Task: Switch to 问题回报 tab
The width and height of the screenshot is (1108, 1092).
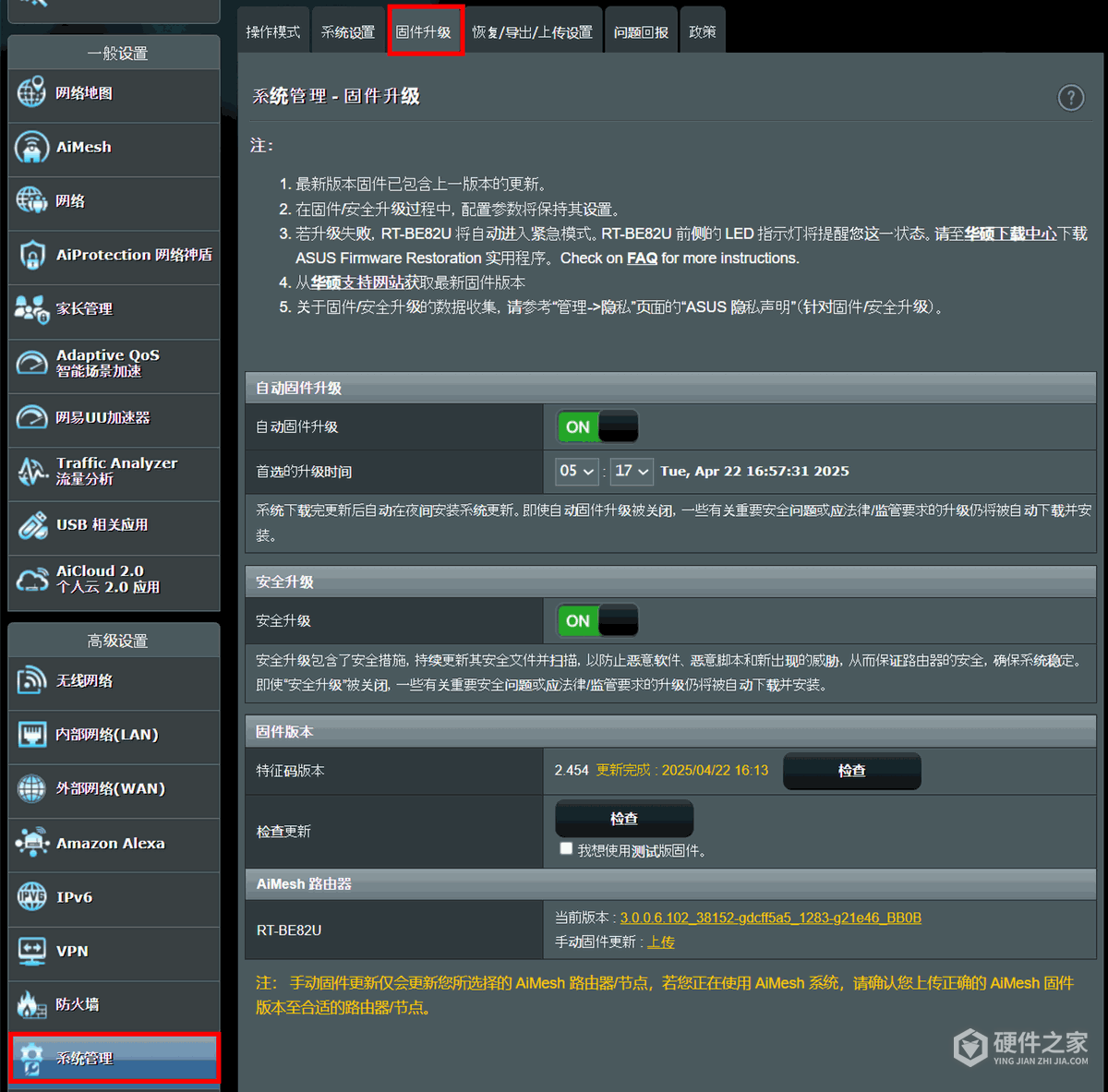Action: tap(641, 31)
